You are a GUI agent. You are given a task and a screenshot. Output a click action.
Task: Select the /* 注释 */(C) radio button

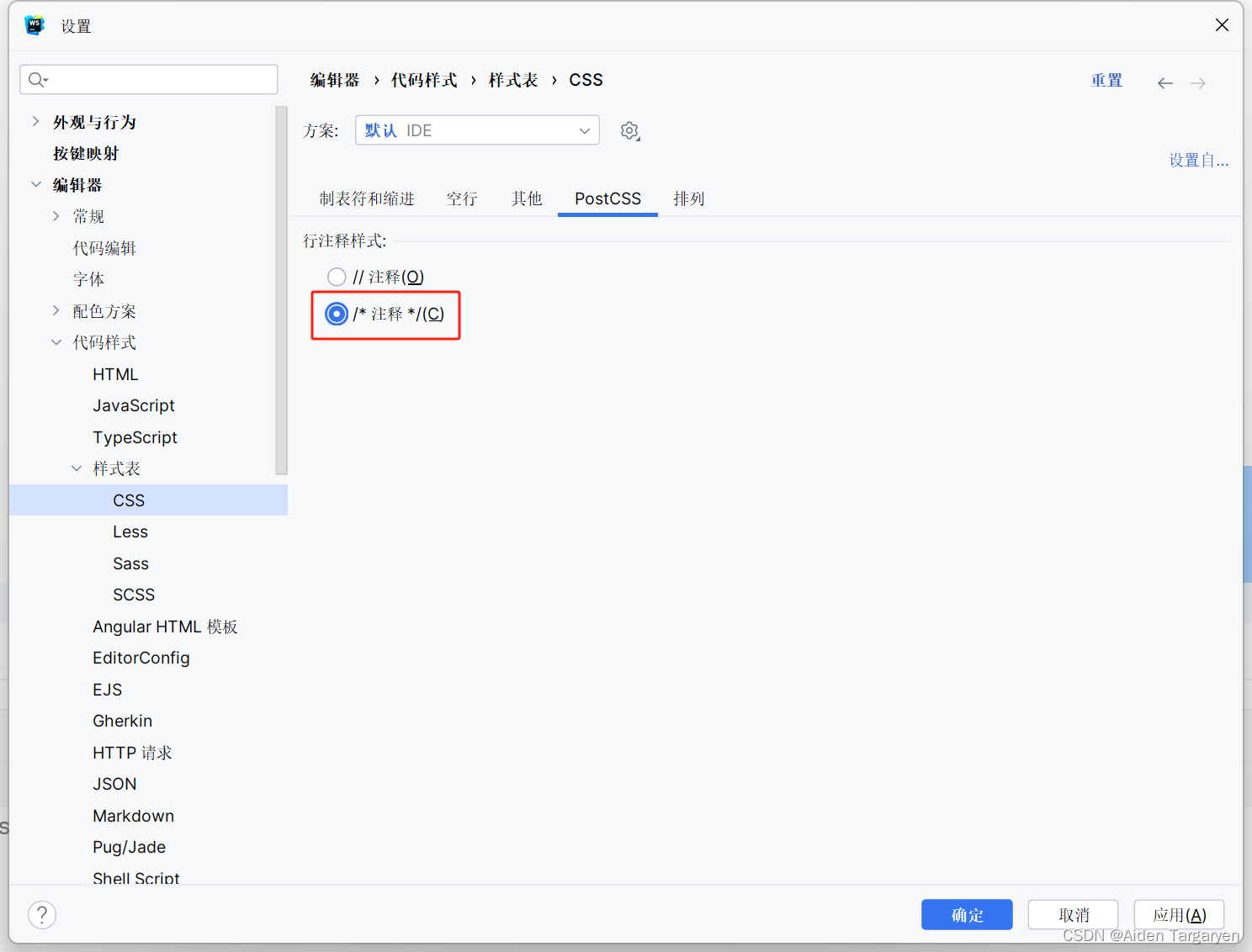[x=337, y=314]
